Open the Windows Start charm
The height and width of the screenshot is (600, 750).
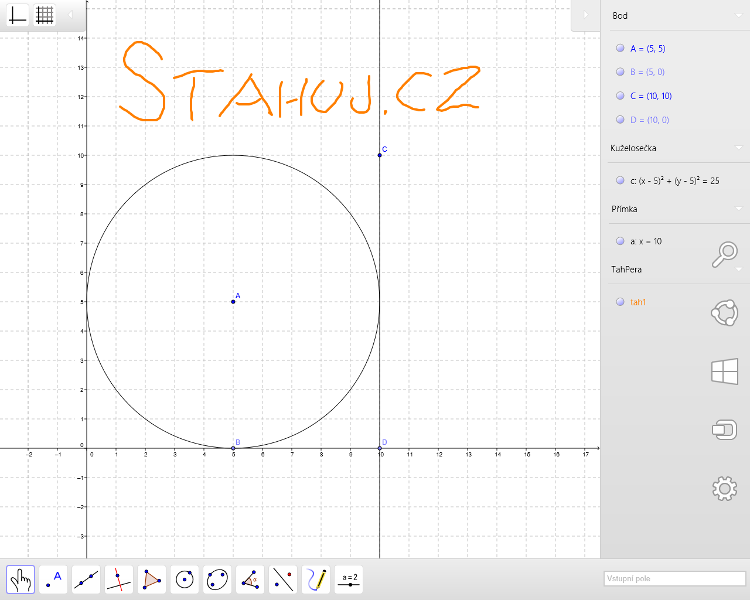point(725,371)
